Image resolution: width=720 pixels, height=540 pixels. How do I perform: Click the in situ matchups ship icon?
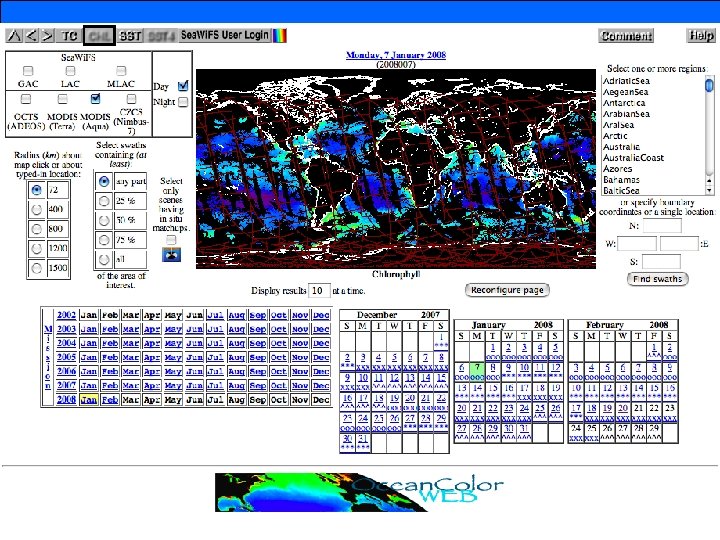point(171,255)
